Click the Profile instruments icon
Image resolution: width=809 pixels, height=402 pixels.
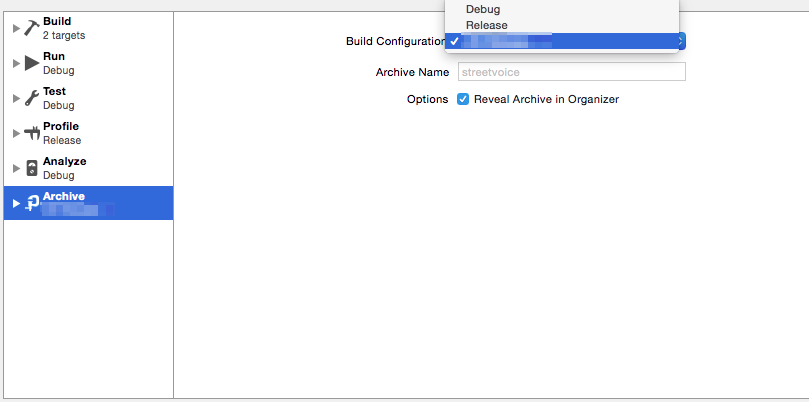pyautogui.click(x=31, y=133)
